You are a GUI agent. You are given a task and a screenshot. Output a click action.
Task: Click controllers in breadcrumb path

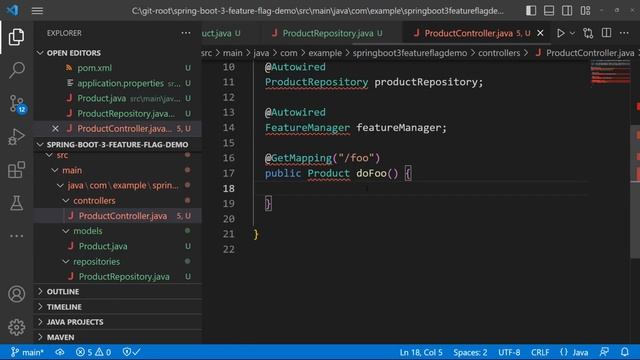[499, 53]
